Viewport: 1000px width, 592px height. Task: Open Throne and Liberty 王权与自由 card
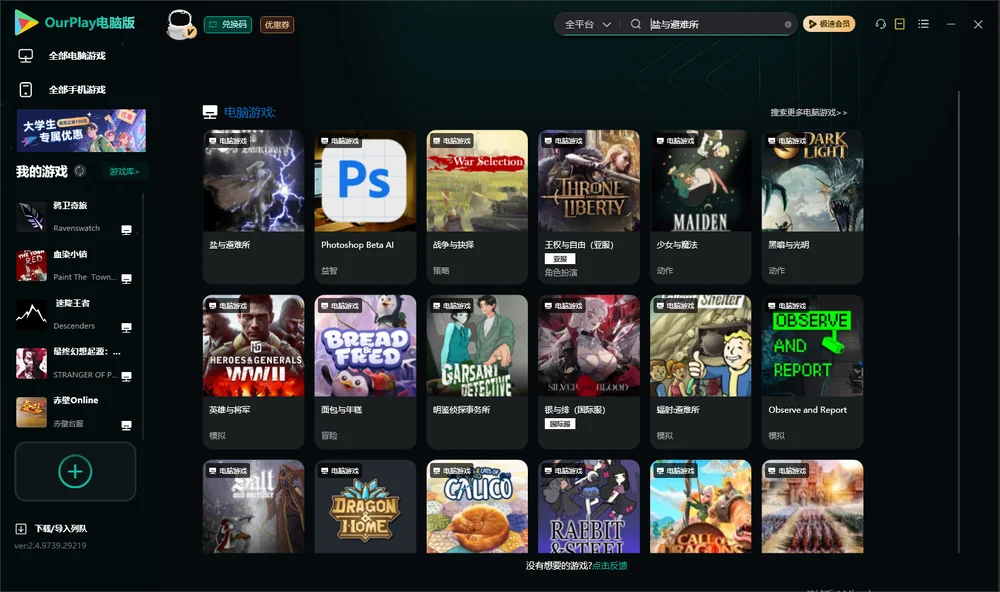click(x=589, y=207)
